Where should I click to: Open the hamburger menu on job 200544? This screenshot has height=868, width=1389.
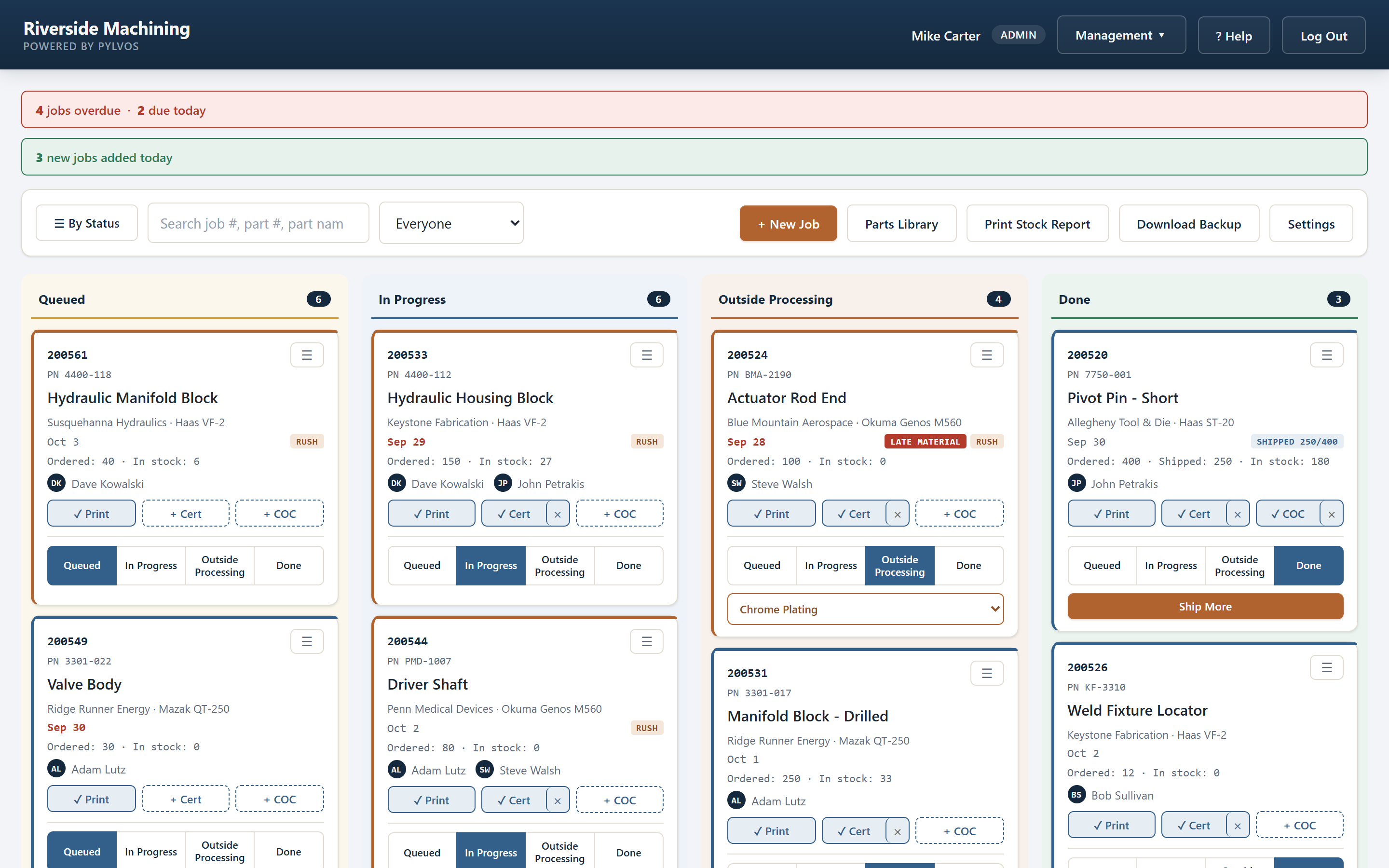point(647,641)
